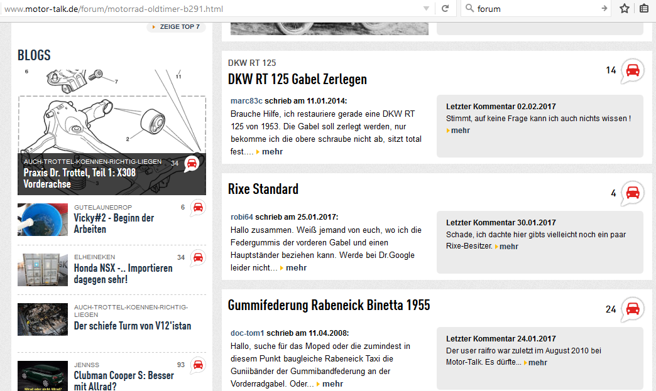
Task: Click blog author label GUTELAUNEDROP
Action: [x=103, y=207]
